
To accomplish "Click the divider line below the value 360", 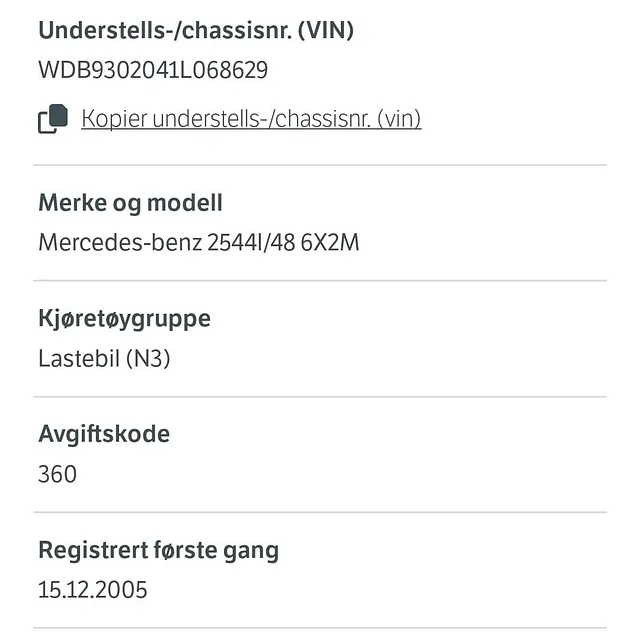I will 320,513.
